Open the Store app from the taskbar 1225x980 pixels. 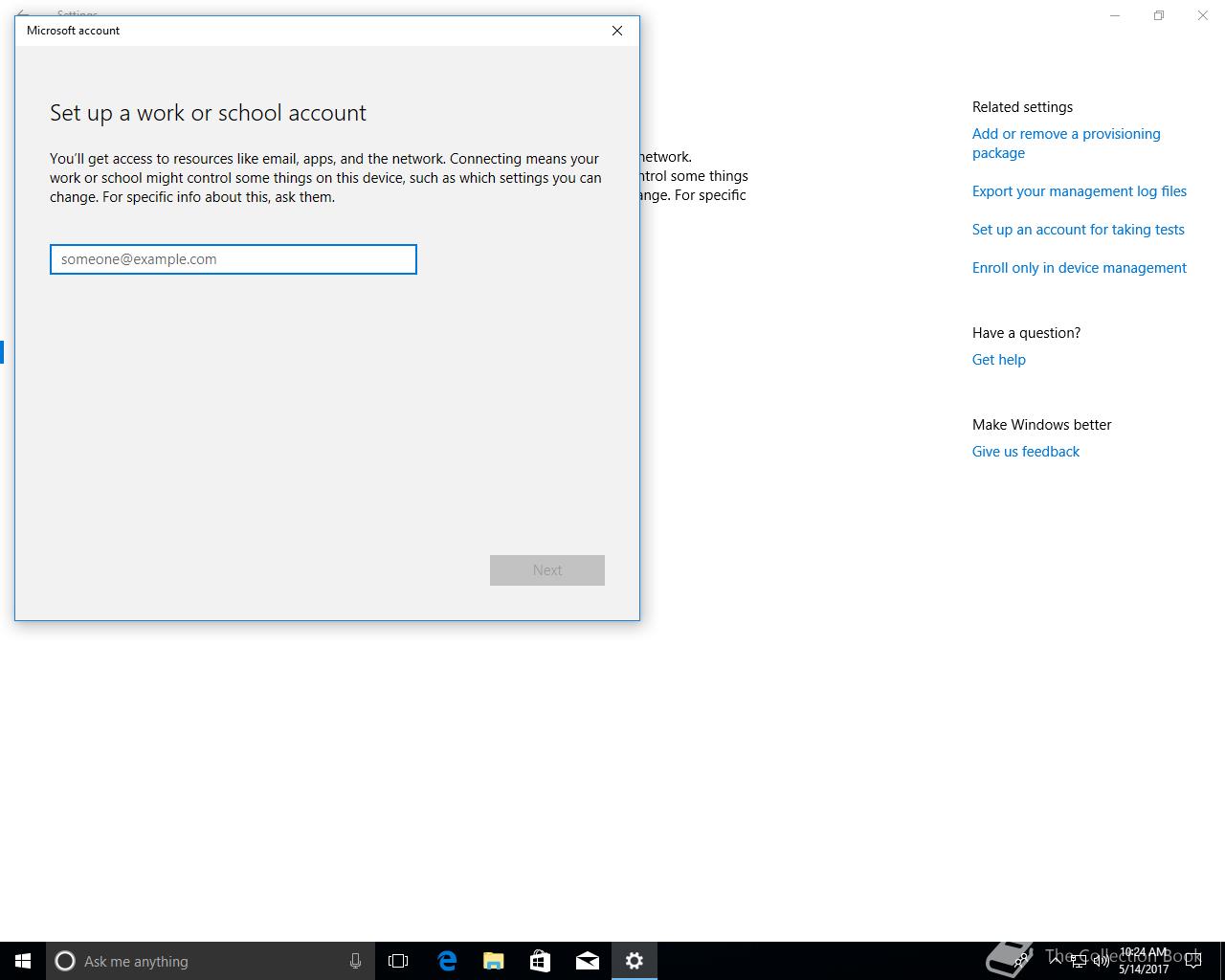[541, 961]
